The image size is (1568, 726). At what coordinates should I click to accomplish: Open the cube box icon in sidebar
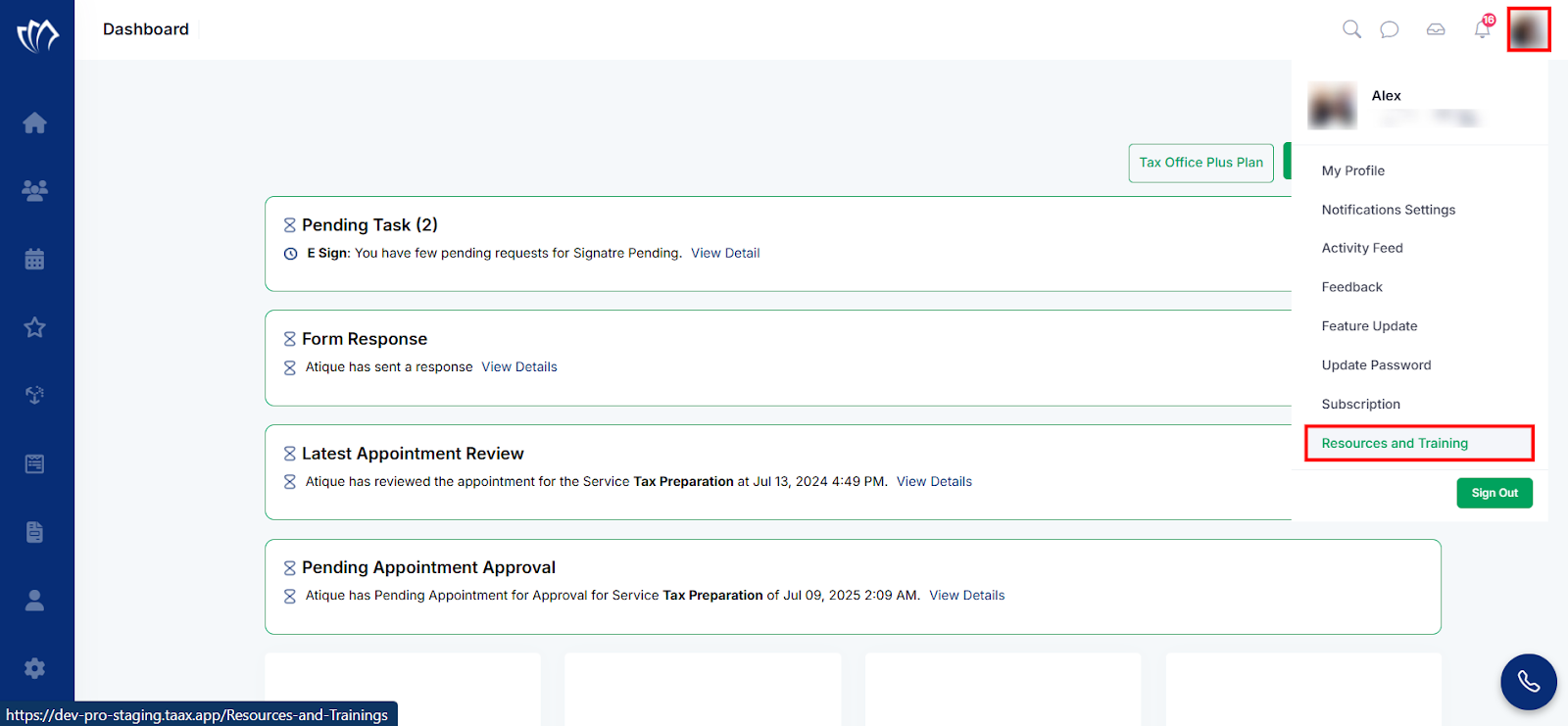(x=35, y=395)
